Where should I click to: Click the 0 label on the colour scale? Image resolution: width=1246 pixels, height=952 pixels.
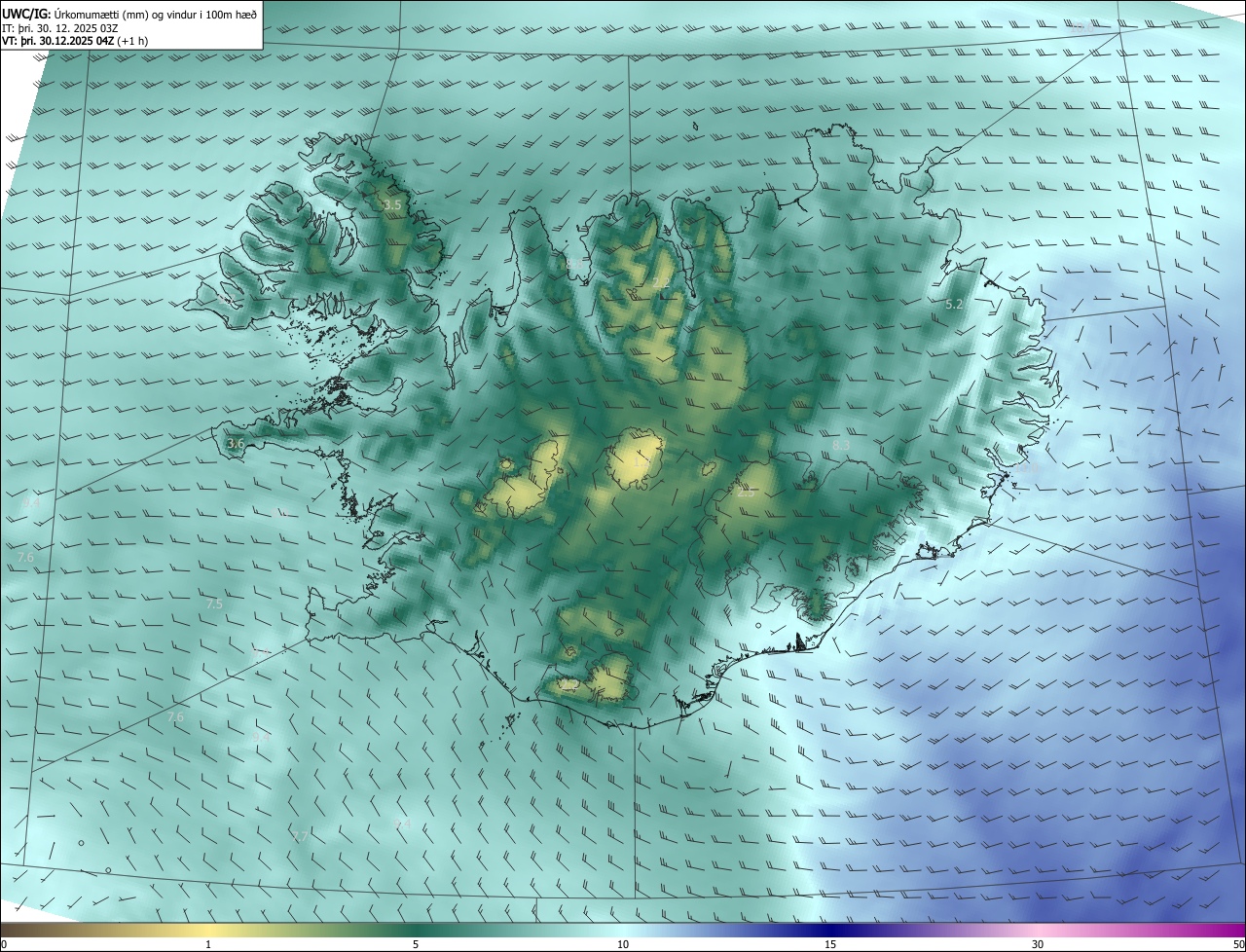tap(4, 944)
